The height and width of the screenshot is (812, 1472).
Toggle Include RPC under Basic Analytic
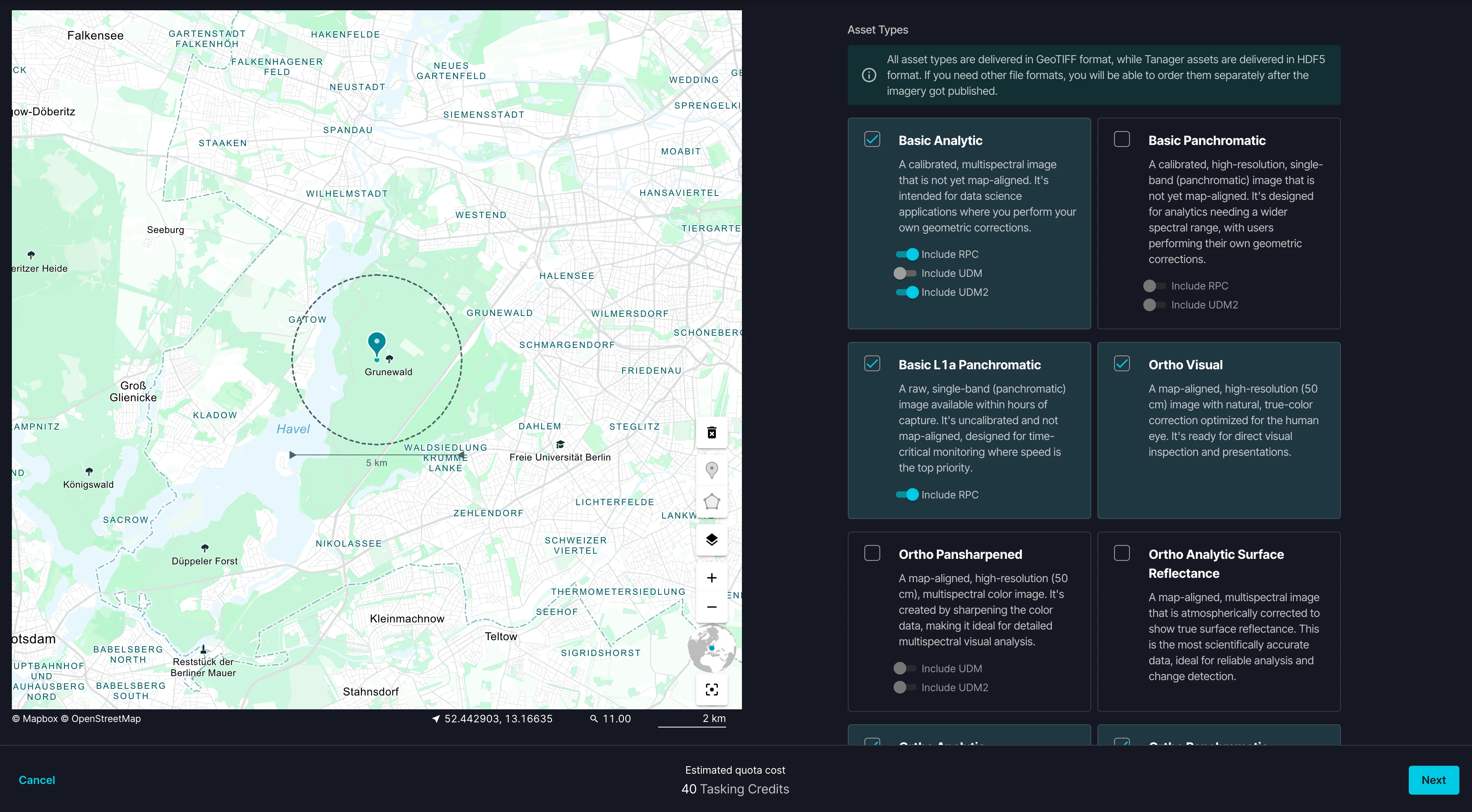(x=907, y=254)
